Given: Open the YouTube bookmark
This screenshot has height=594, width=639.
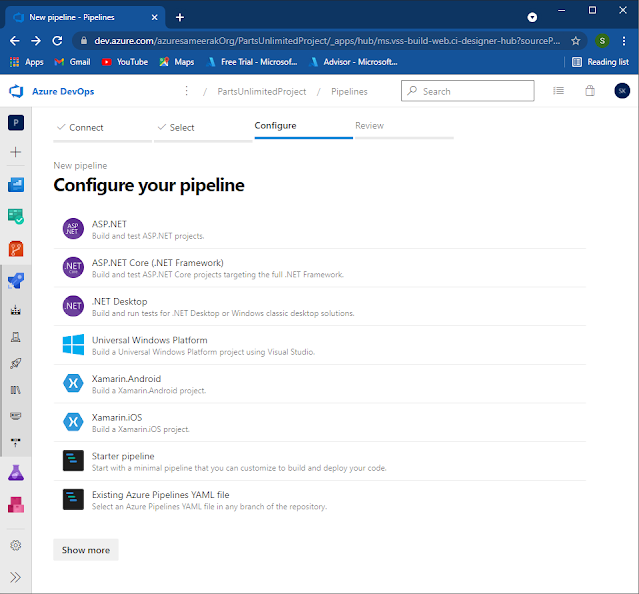Looking at the screenshot, I should click(x=125, y=62).
